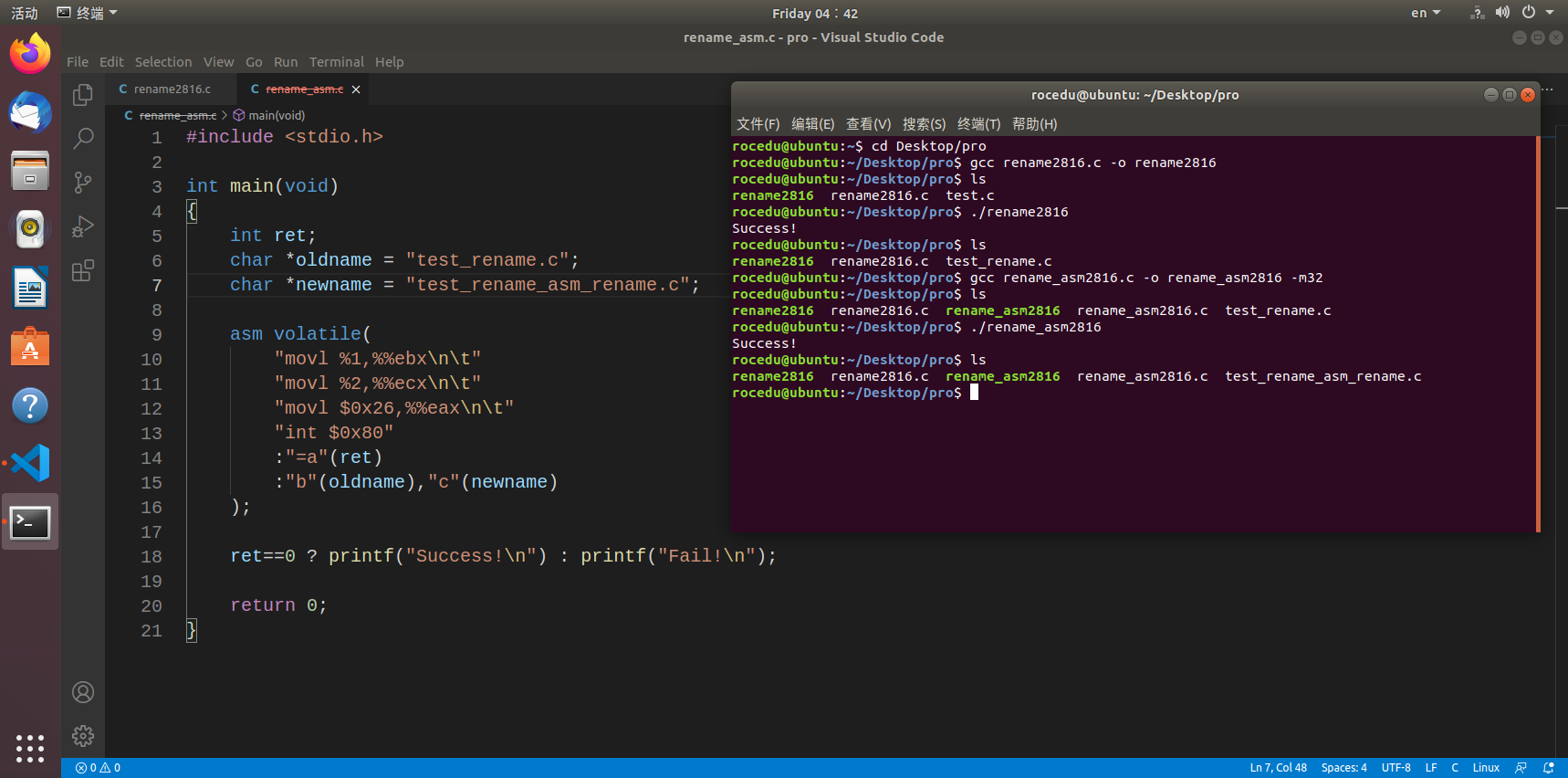The height and width of the screenshot is (778, 1568).
Task: Click the terminal prompt input line
Action: [x=1134, y=393]
